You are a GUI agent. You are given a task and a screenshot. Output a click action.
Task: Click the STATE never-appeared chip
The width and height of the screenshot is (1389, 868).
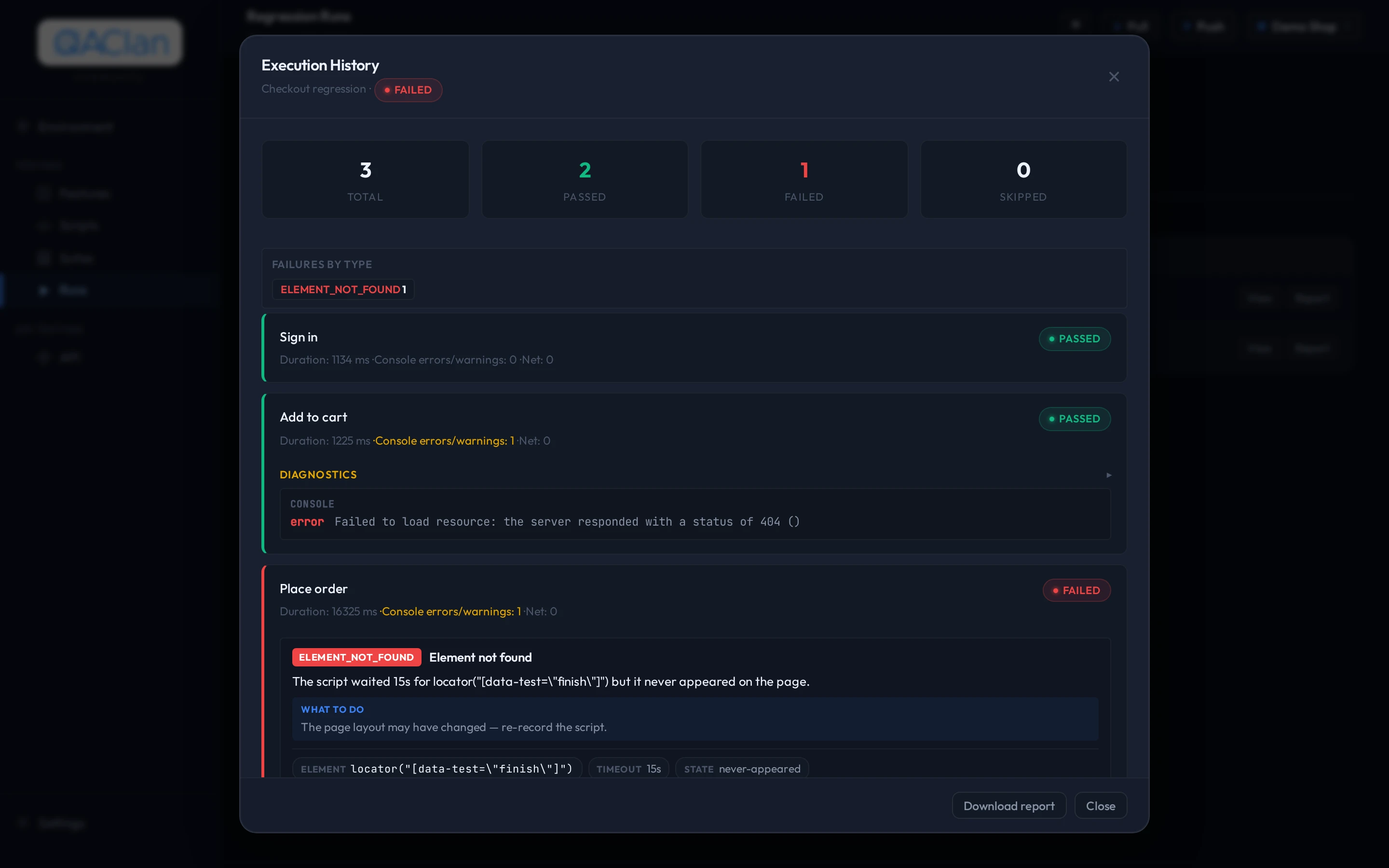click(x=742, y=769)
